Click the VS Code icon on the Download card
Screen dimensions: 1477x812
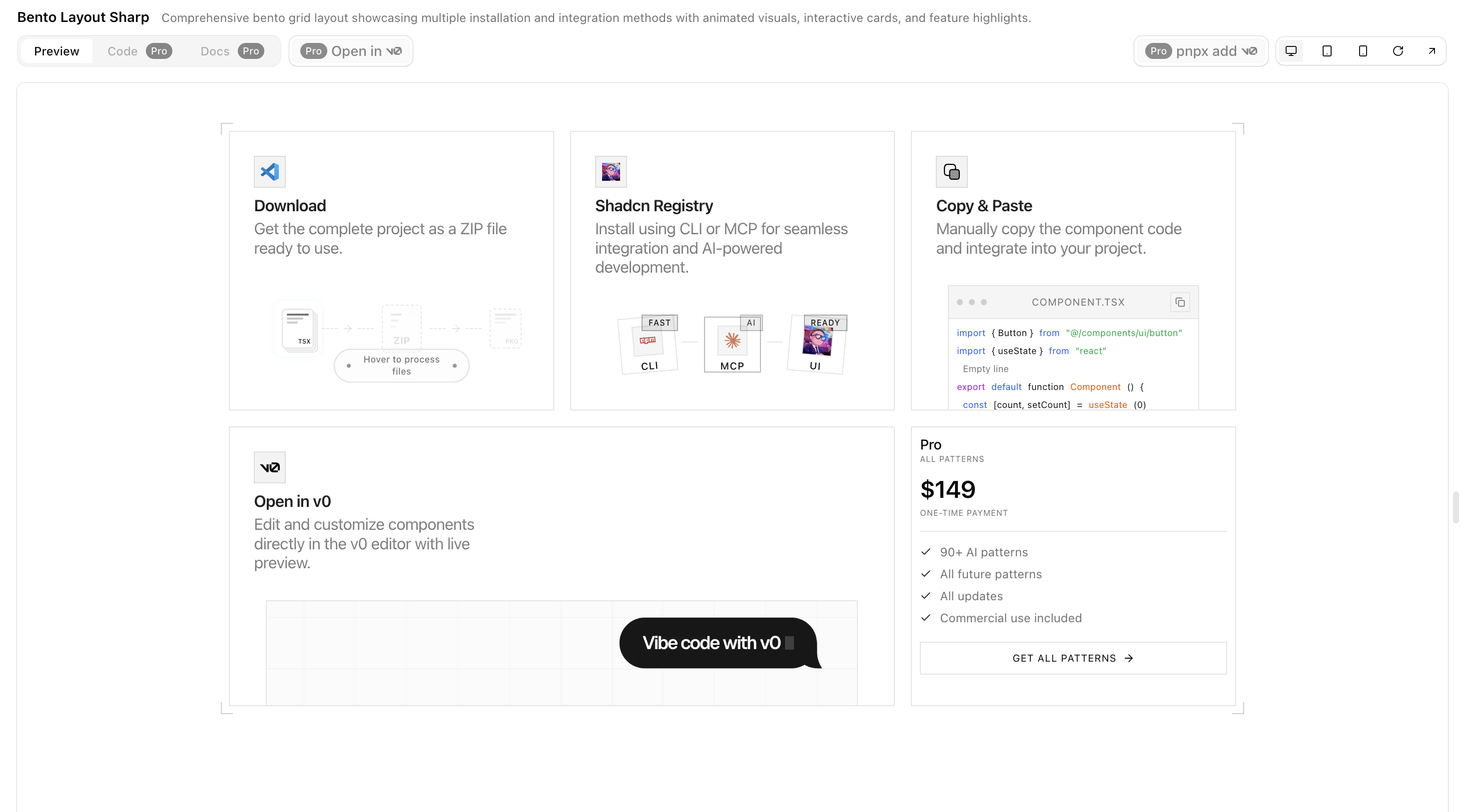(x=268, y=171)
